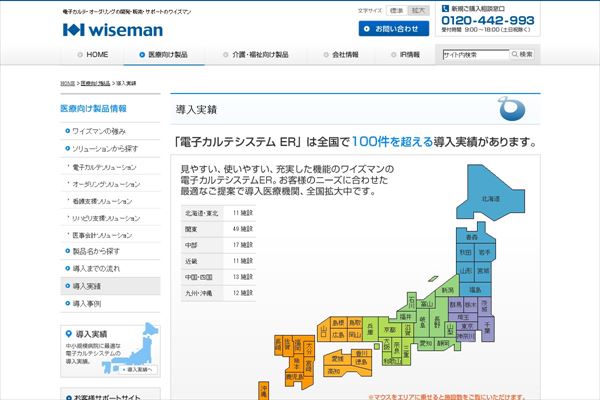
Task: Open the 会社情報 navigation tab
Action: point(341,55)
